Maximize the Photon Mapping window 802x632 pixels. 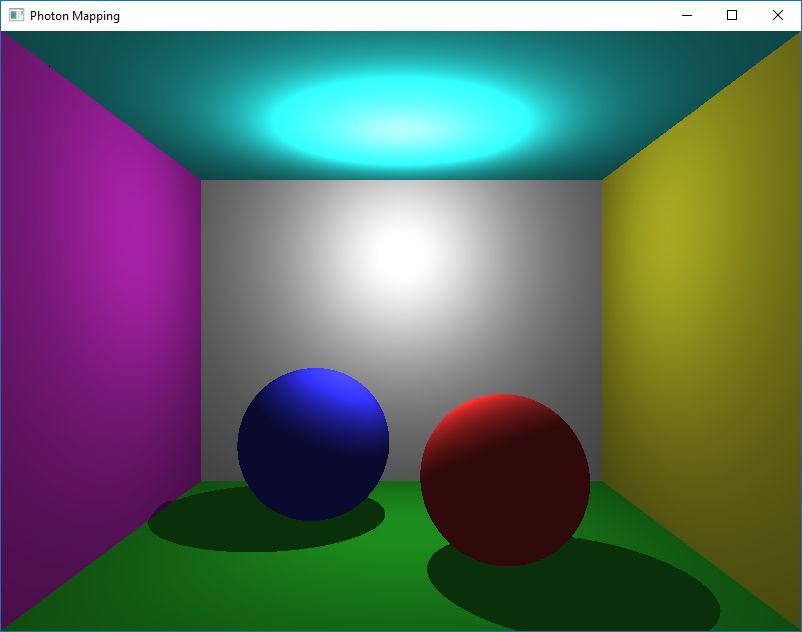point(732,15)
